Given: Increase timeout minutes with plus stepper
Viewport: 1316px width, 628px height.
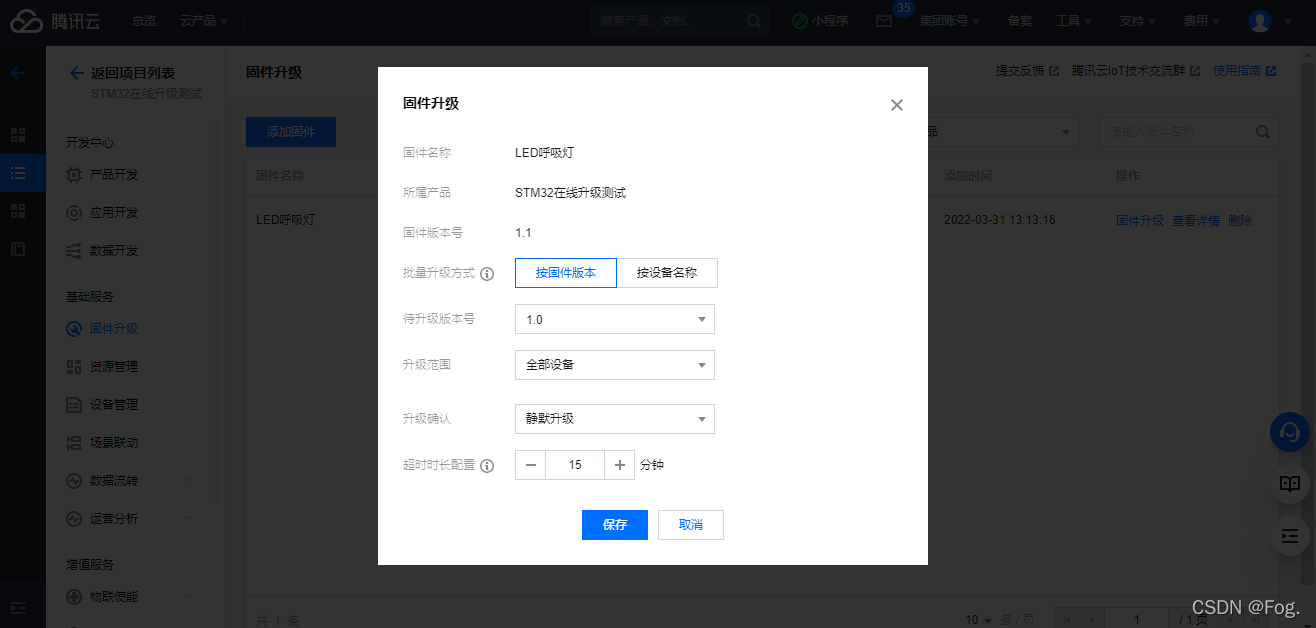Looking at the screenshot, I should coord(620,465).
